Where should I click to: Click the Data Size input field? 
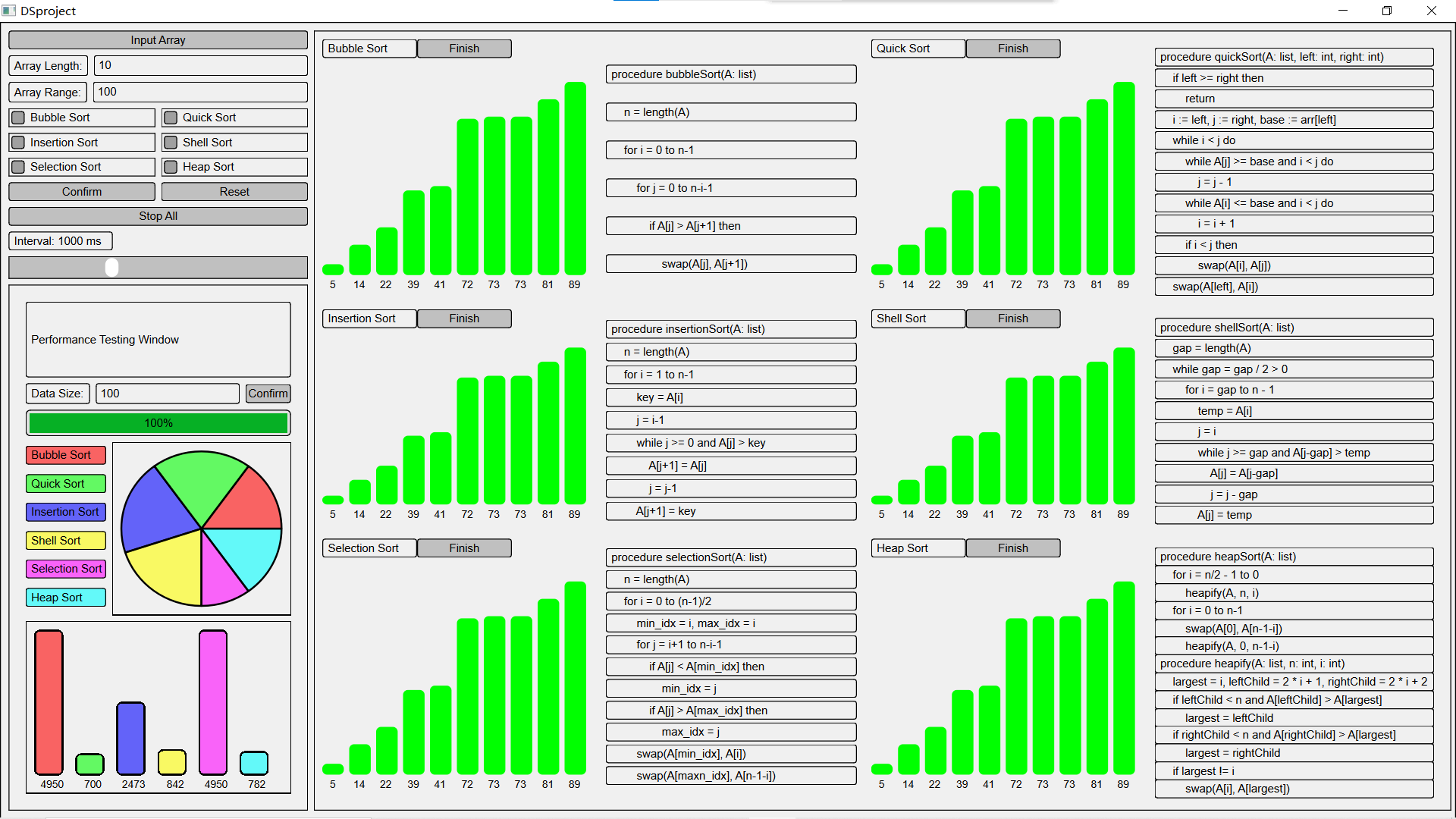[167, 394]
